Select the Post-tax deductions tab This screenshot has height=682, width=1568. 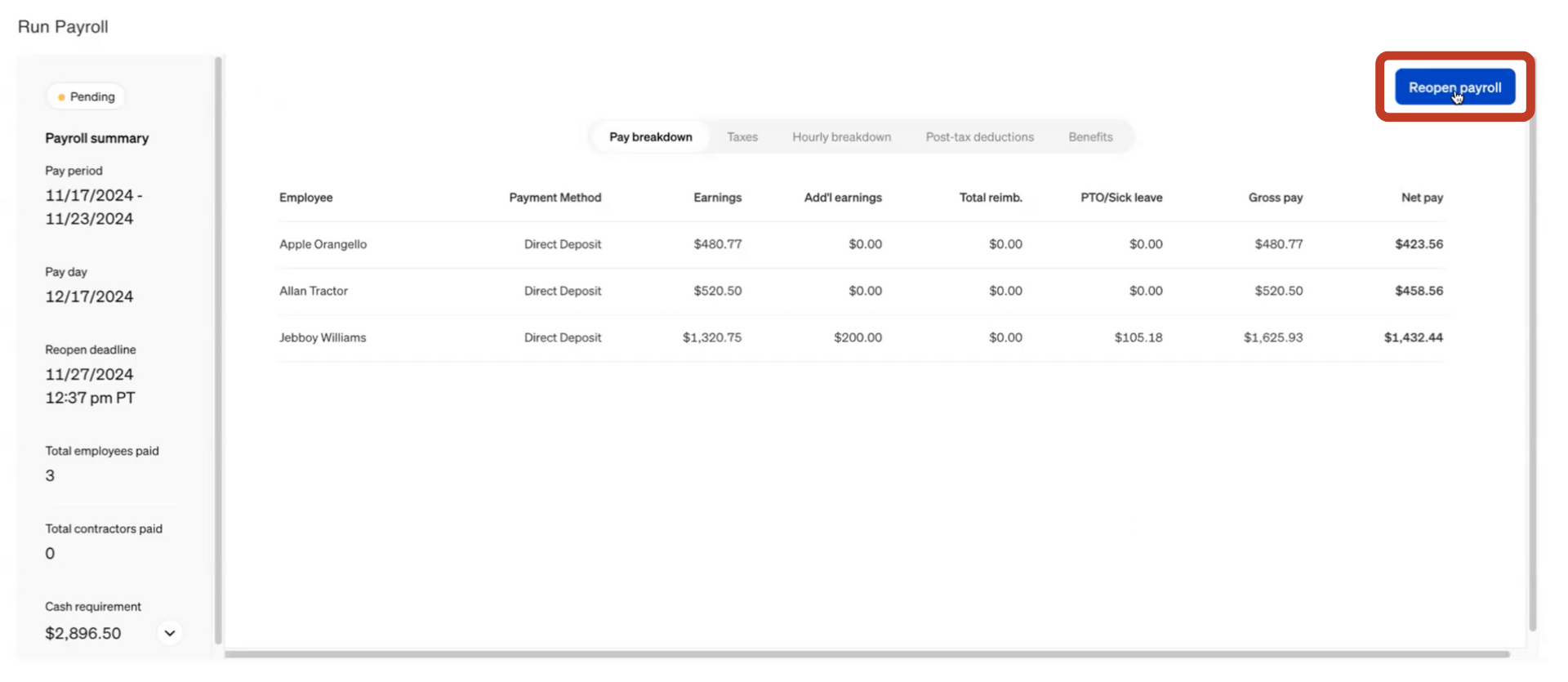pos(979,136)
